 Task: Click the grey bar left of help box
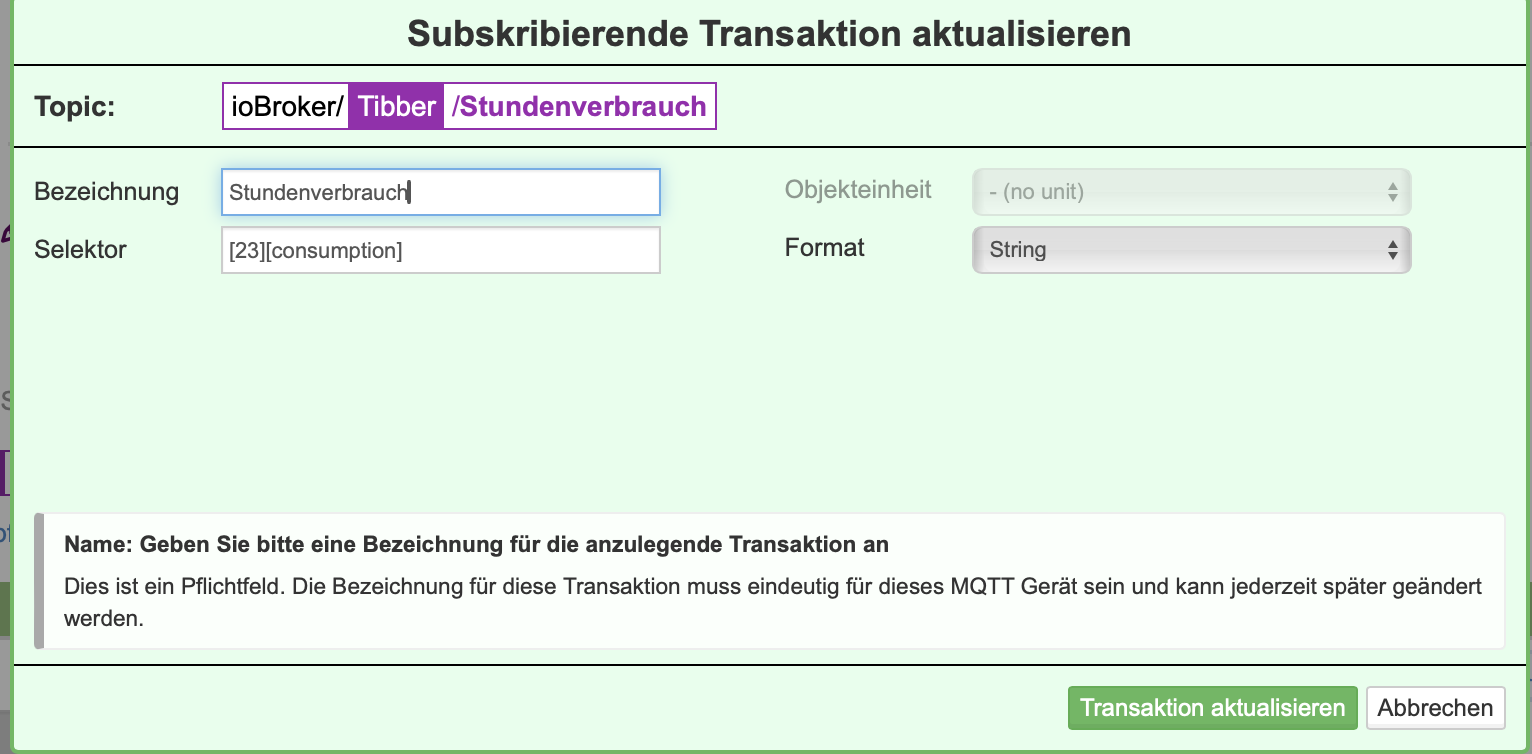[x=39, y=581]
